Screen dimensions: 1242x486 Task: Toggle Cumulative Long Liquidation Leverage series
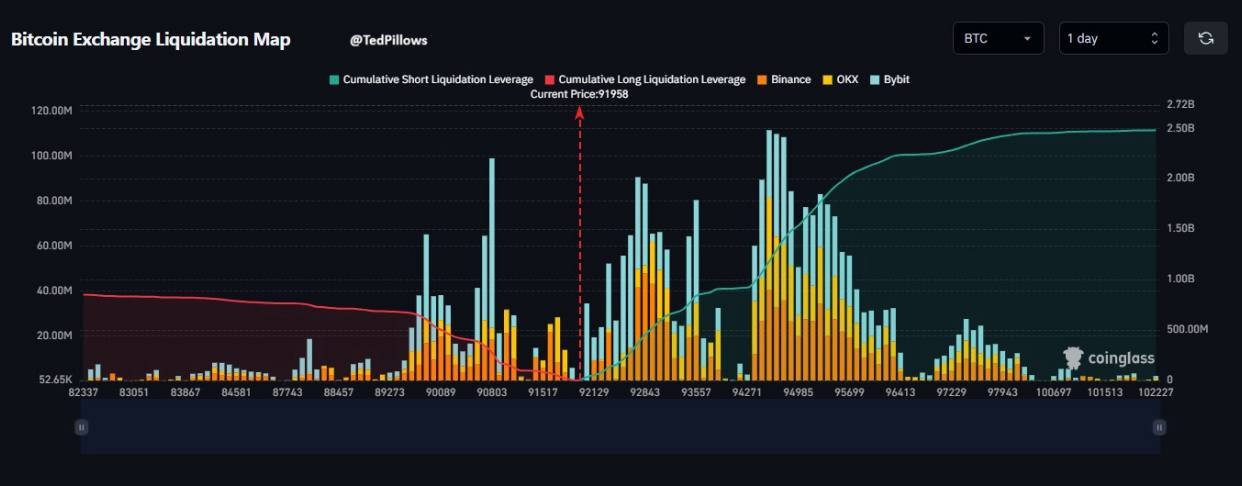(x=651, y=79)
